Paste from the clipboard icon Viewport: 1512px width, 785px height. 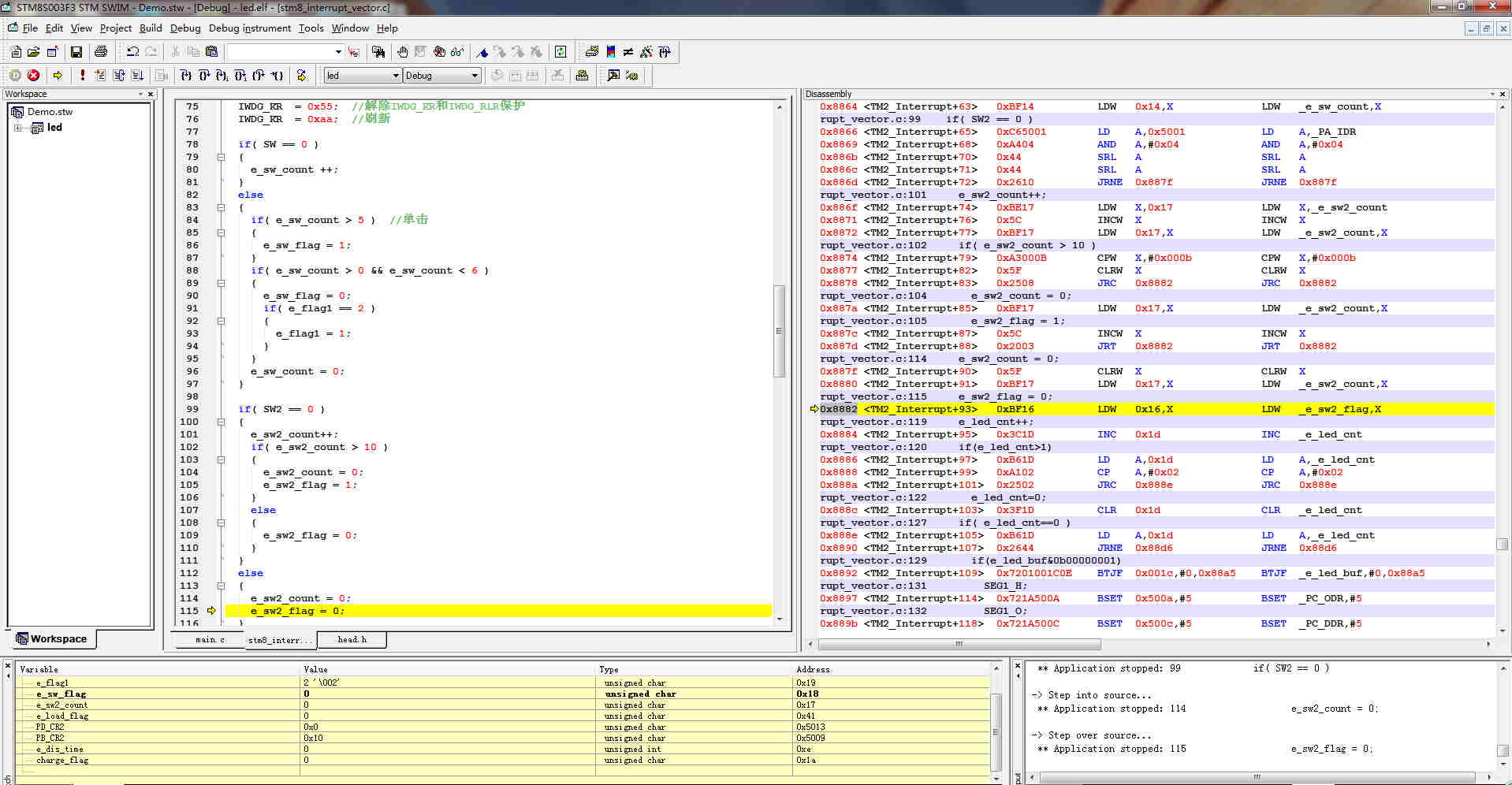click(211, 52)
